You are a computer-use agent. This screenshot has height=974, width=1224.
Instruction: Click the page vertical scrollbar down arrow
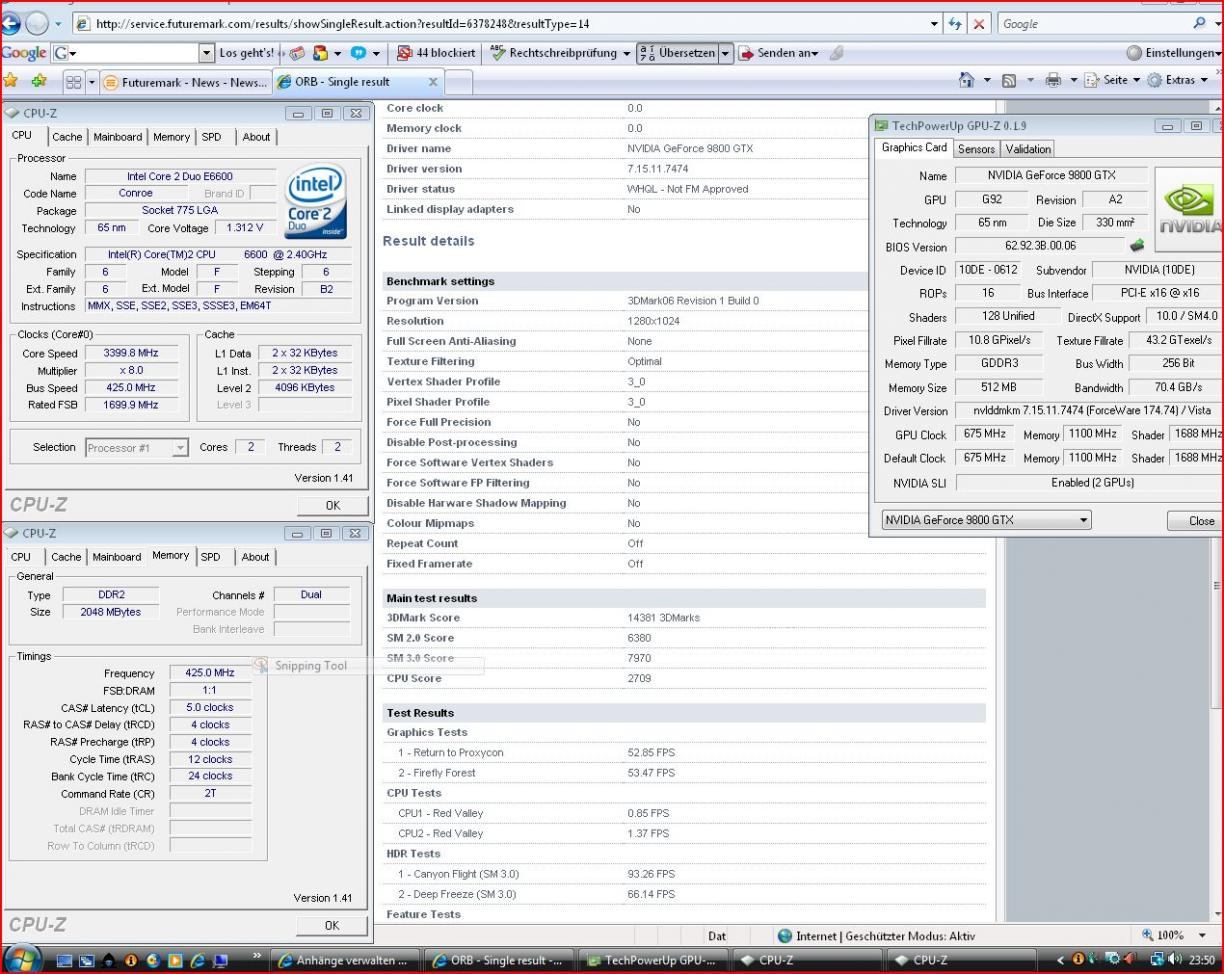[x=1217, y=914]
